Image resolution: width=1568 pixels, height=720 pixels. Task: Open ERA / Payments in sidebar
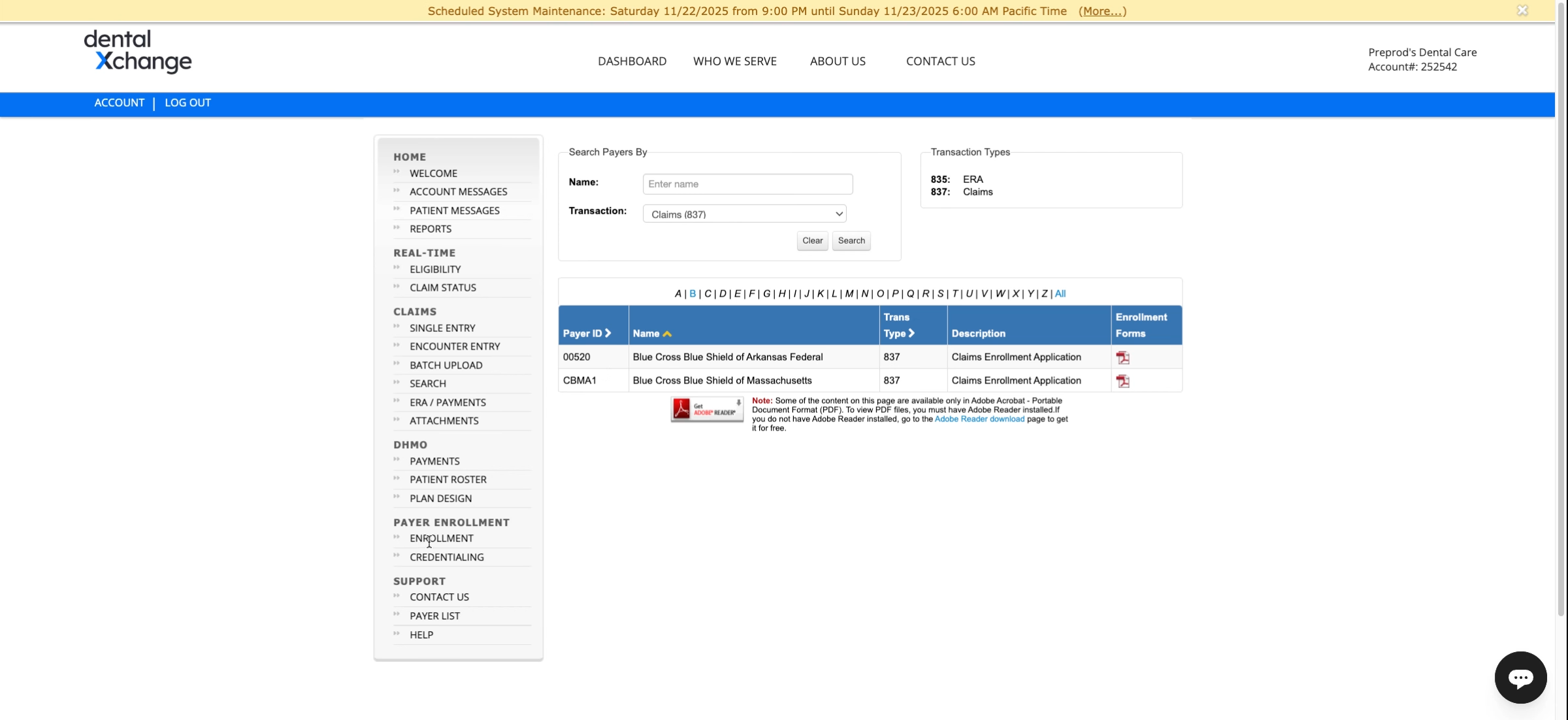click(x=448, y=402)
